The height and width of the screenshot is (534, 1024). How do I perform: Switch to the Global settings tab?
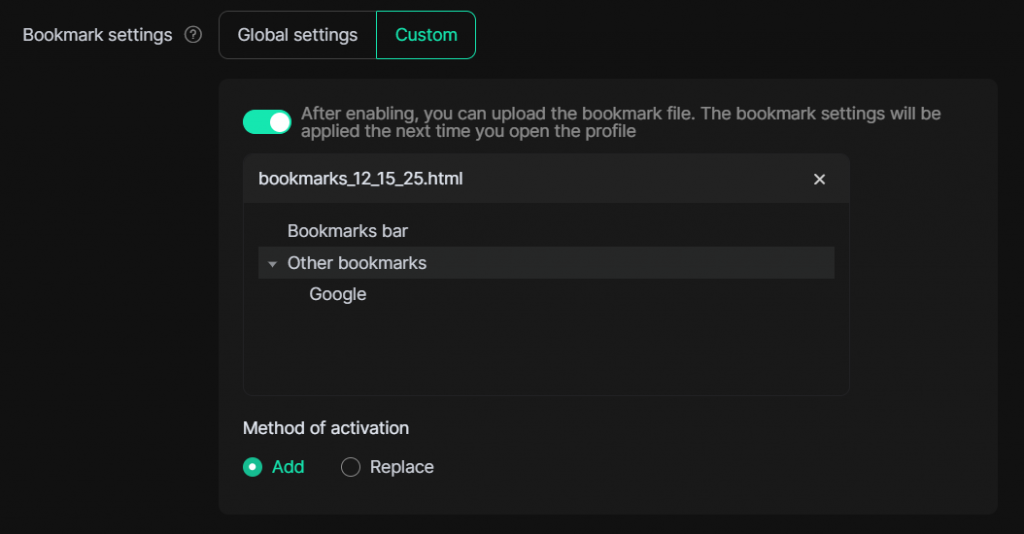[297, 35]
